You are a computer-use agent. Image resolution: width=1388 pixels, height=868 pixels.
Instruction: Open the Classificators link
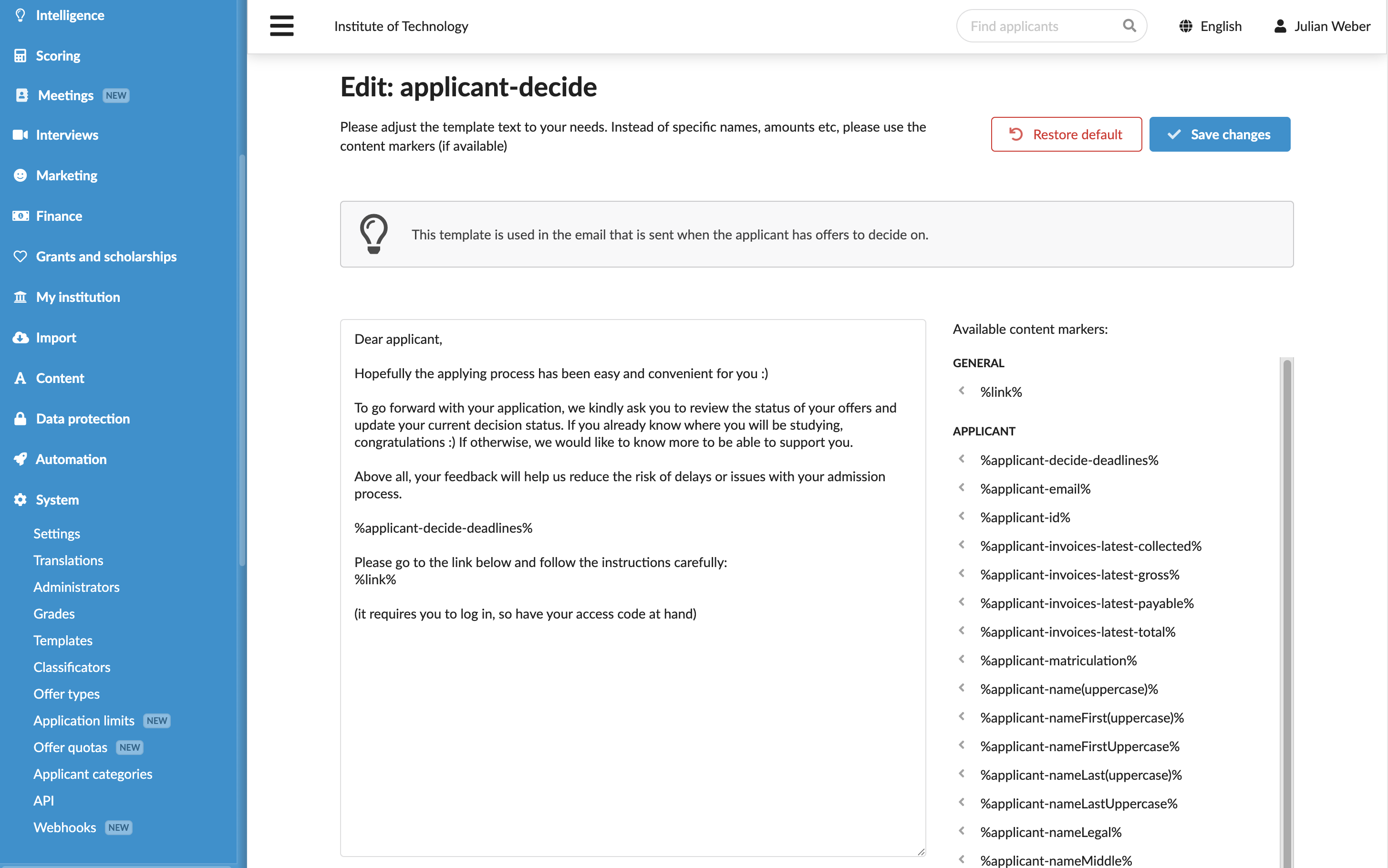72,667
